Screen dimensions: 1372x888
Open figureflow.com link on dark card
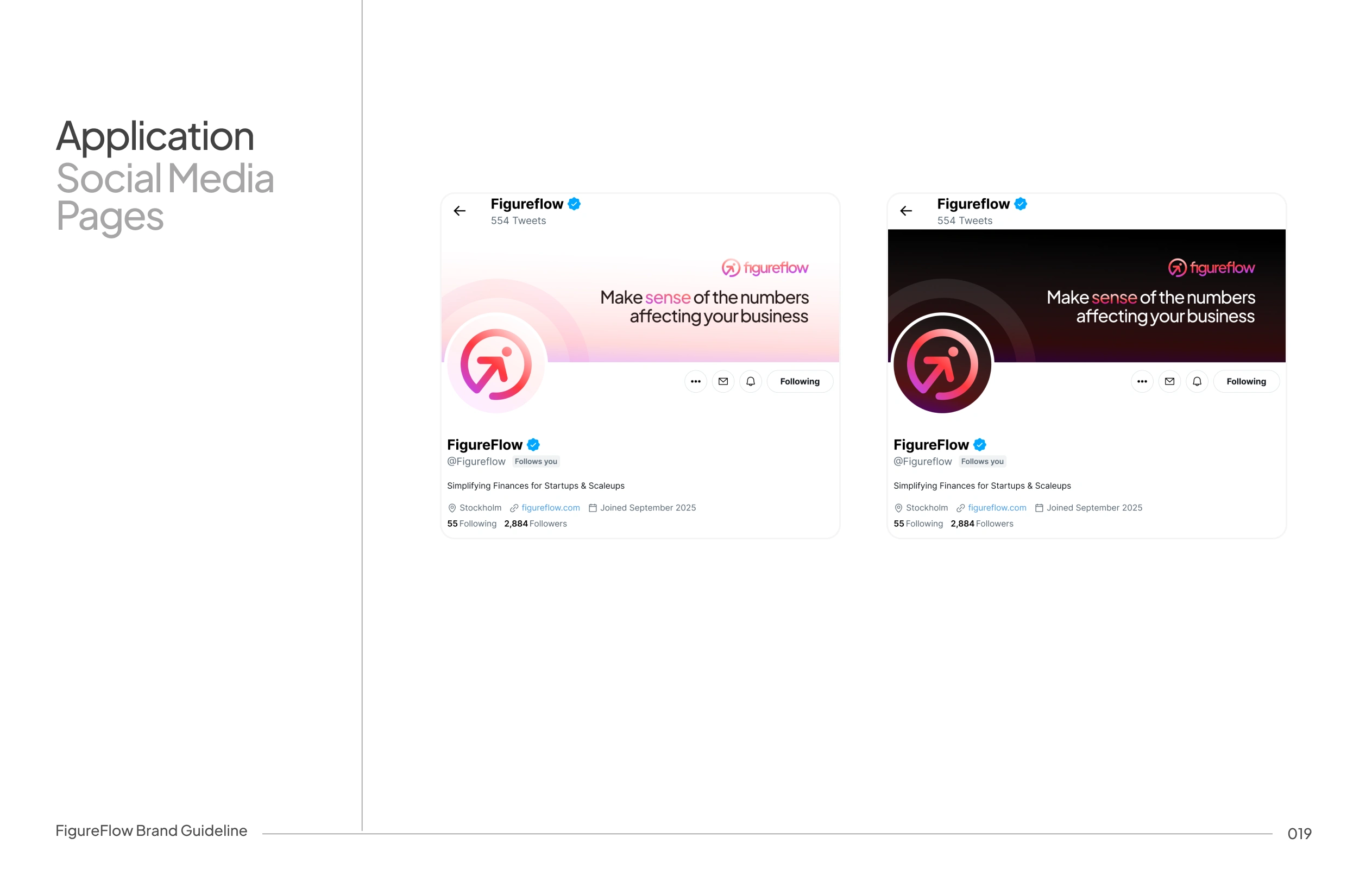click(x=997, y=508)
